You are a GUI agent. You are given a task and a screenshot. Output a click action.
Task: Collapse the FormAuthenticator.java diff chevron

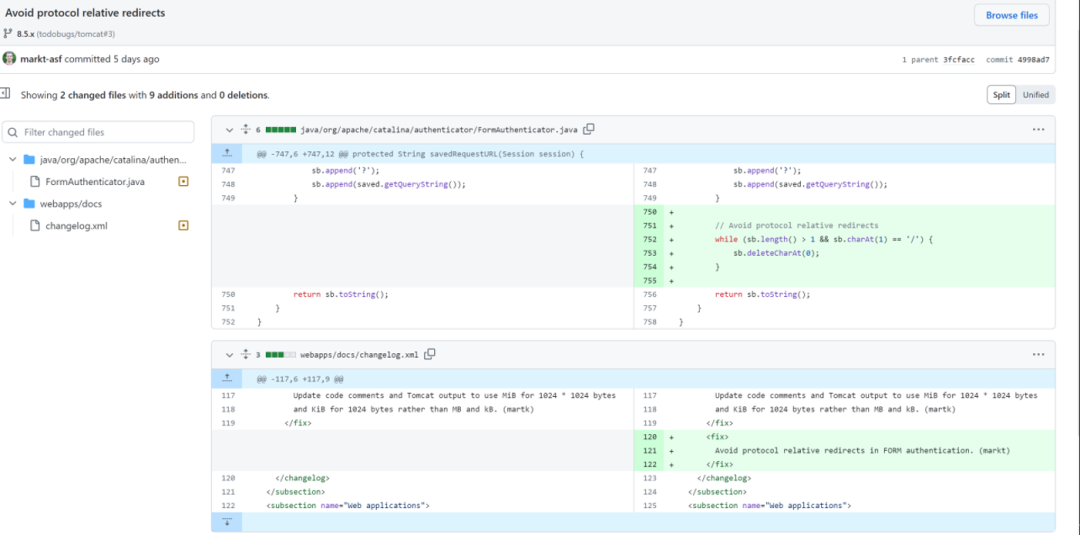(229, 129)
